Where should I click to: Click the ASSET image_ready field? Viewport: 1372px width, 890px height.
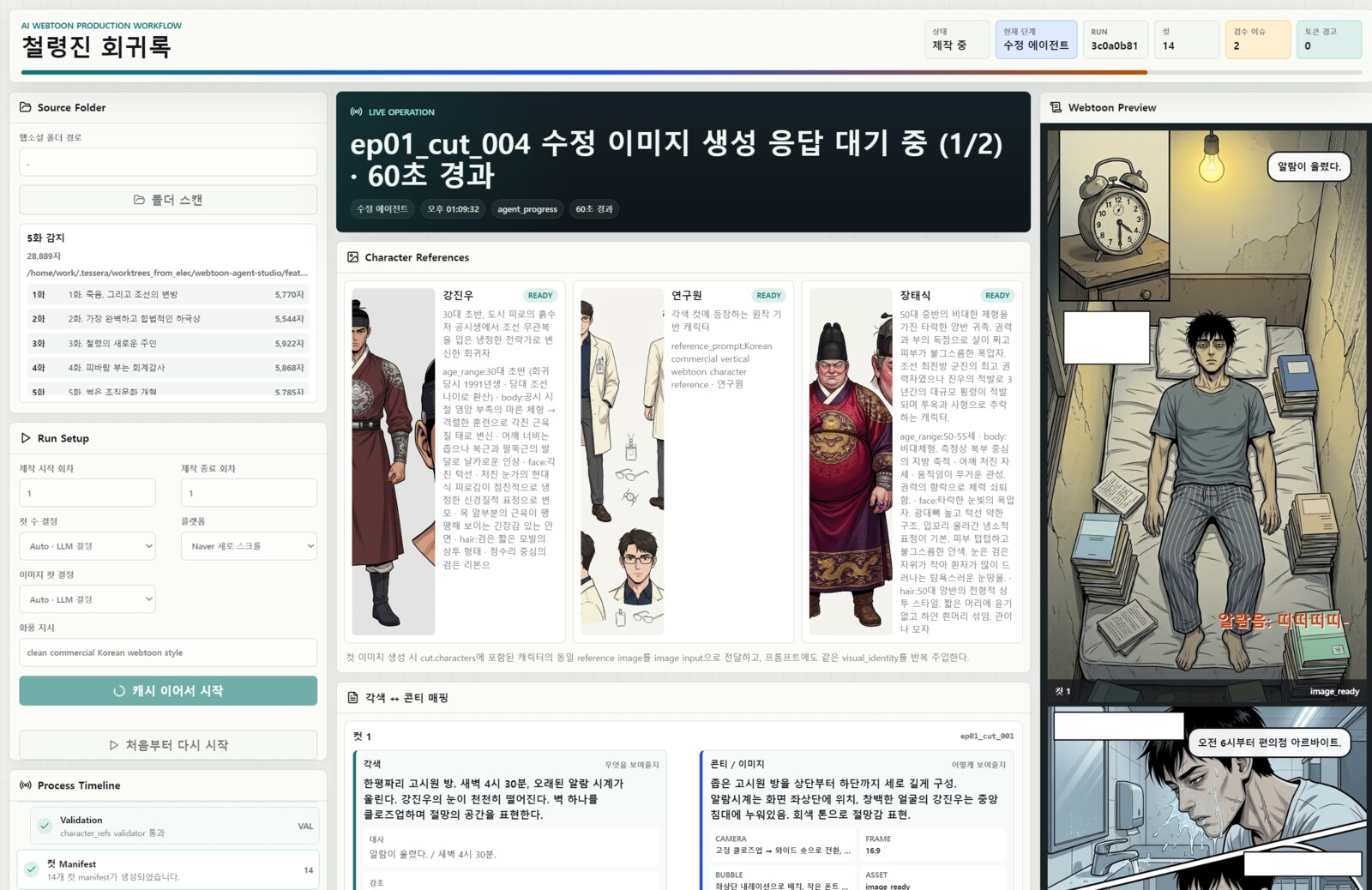coord(933,879)
